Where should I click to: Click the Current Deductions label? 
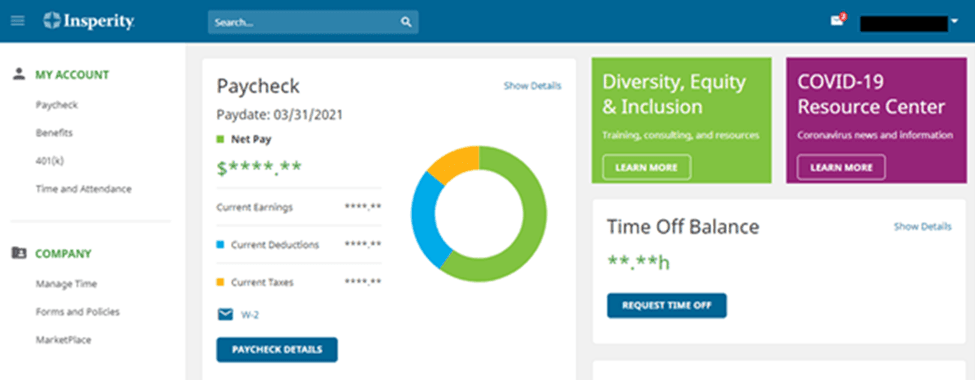point(275,245)
